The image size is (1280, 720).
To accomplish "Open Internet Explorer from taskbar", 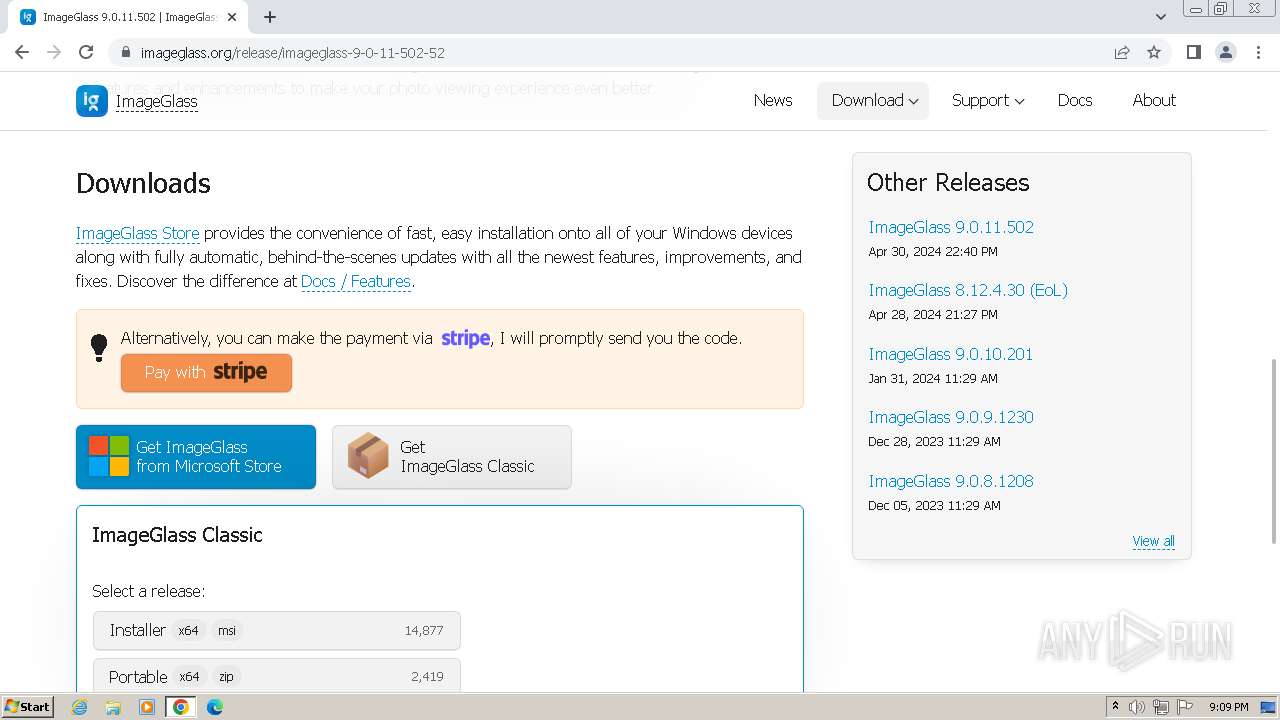I will 80,707.
